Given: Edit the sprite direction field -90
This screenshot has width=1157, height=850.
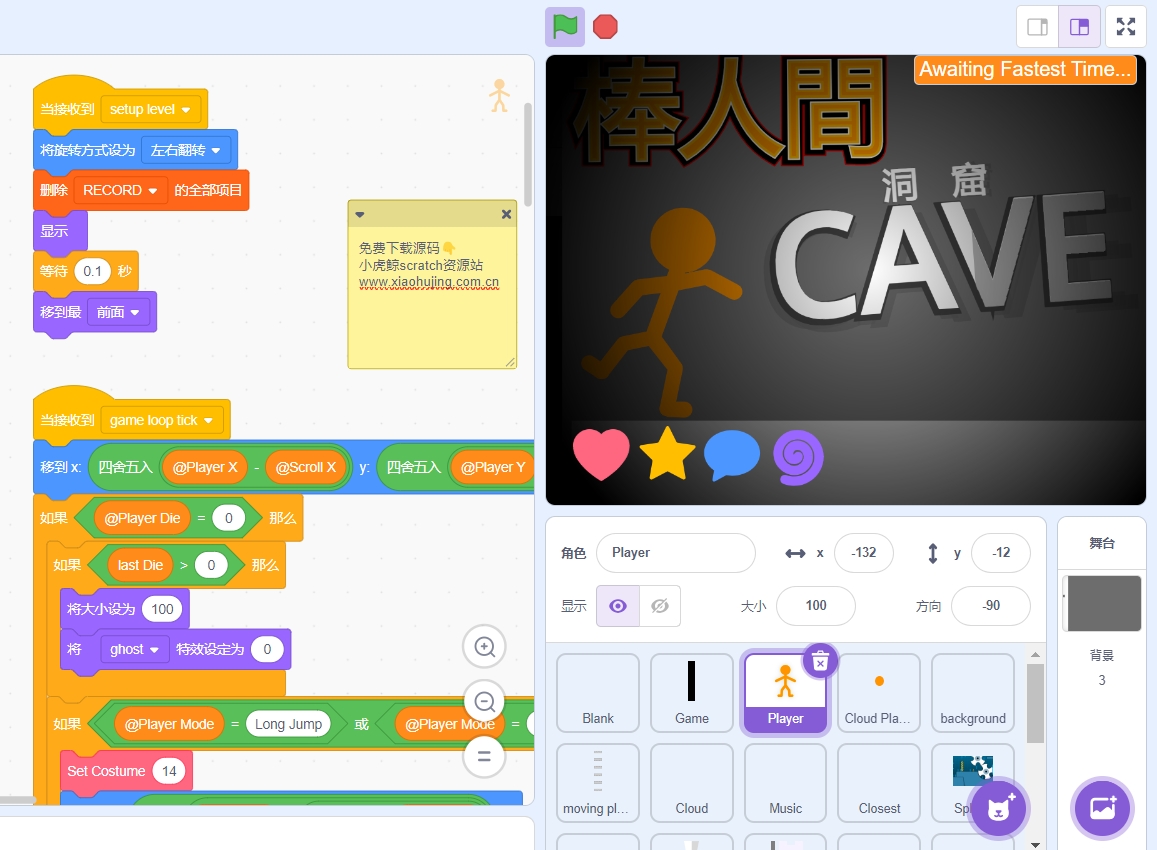Looking at the screenshot, I should pyautogui.click(x=991, y=606).
